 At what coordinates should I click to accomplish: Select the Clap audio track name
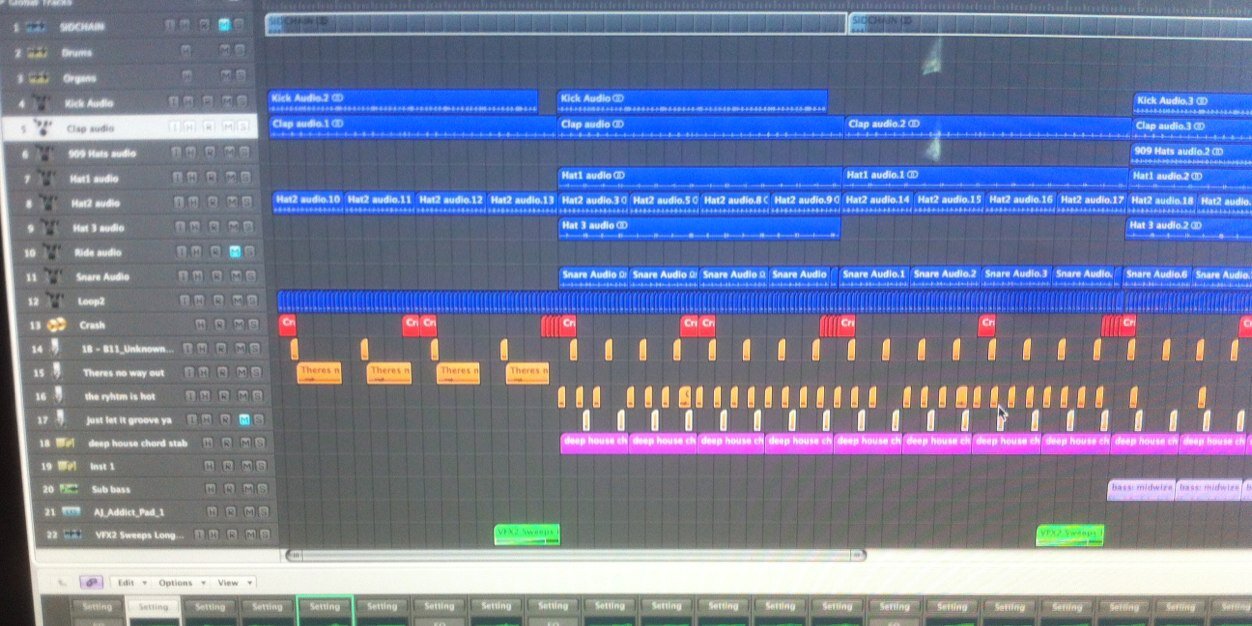92,128
